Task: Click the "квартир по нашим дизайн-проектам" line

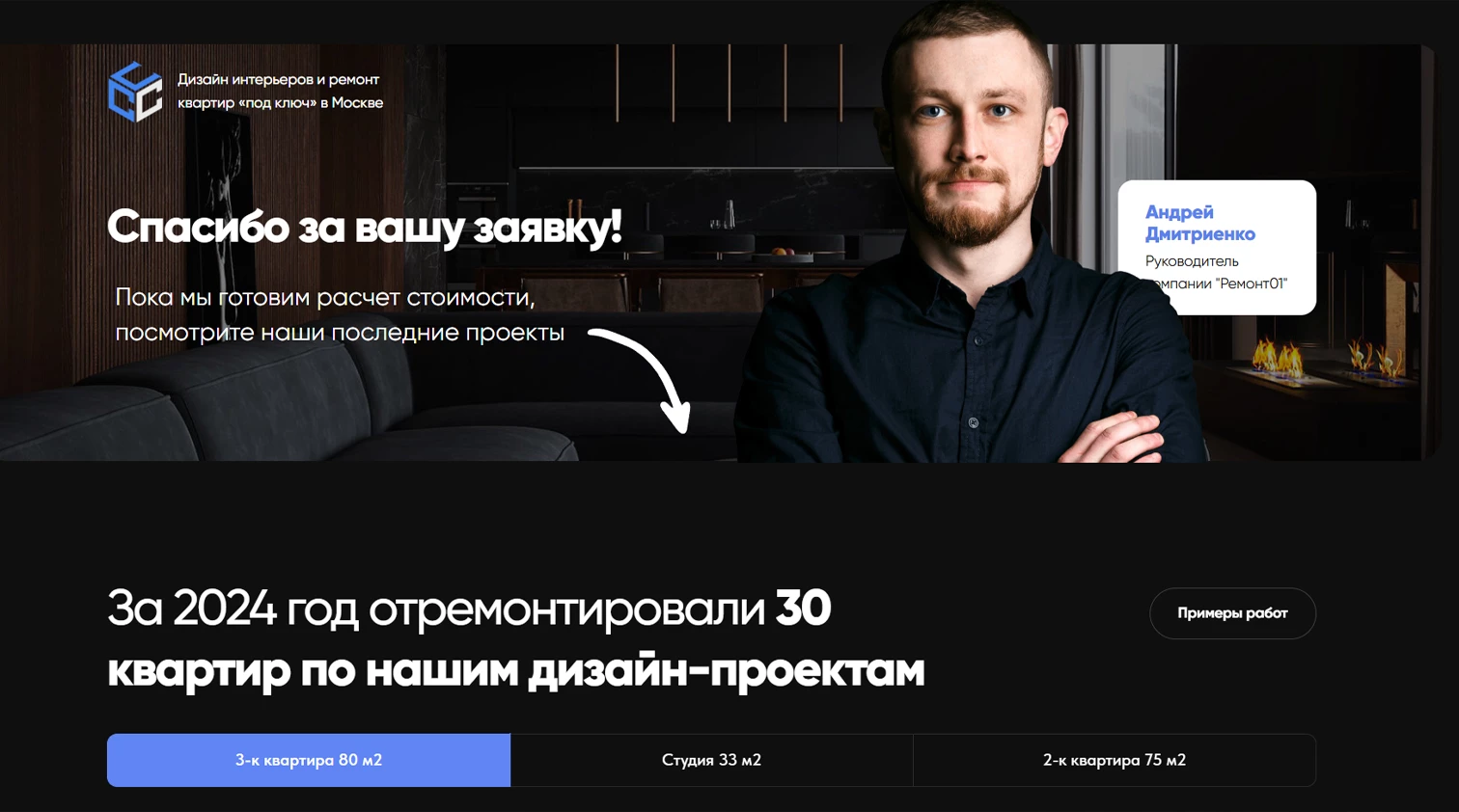Action: click(x=516, y=670)
